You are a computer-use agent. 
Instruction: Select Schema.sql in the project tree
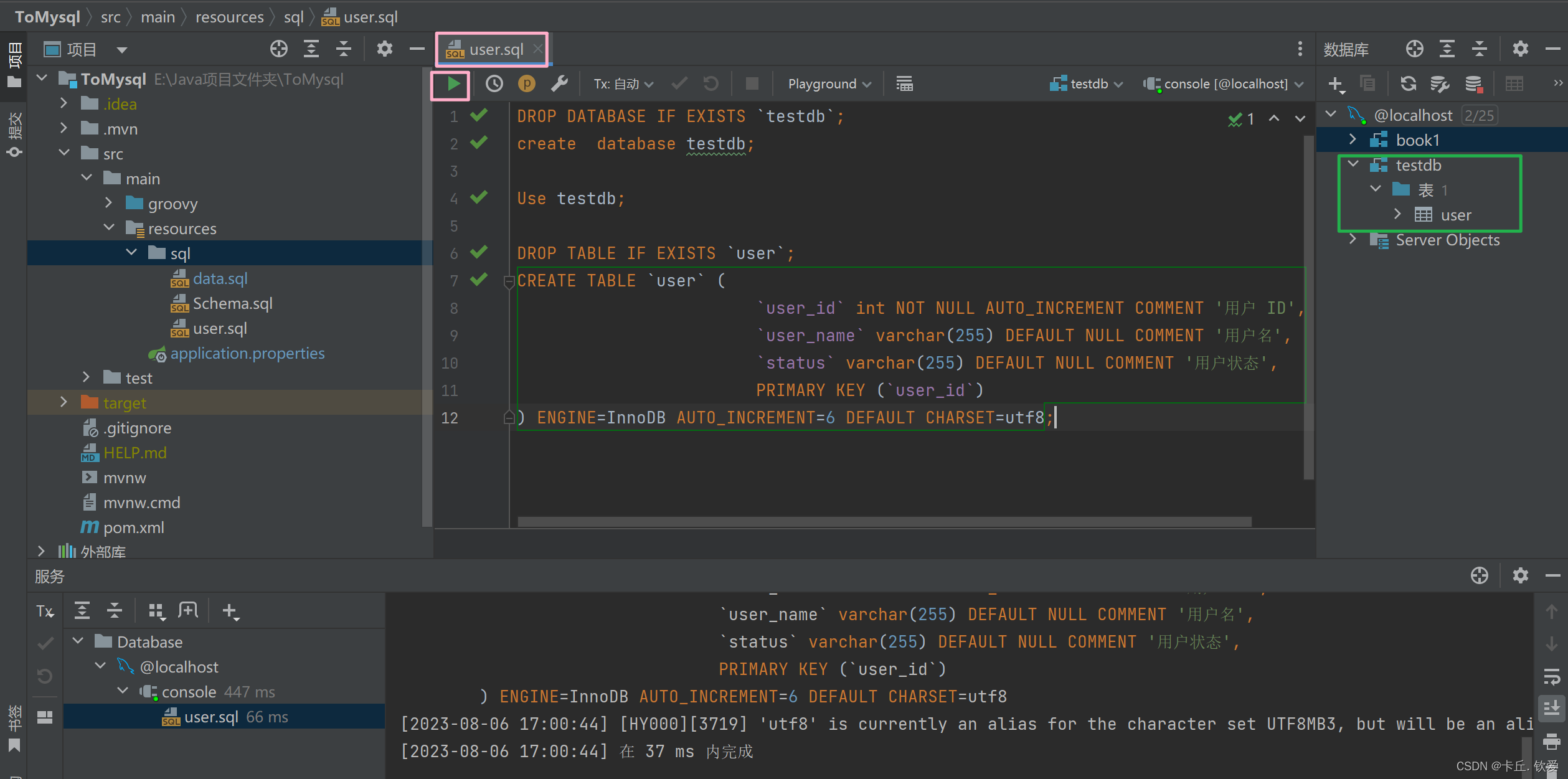(x=232, y=303)
